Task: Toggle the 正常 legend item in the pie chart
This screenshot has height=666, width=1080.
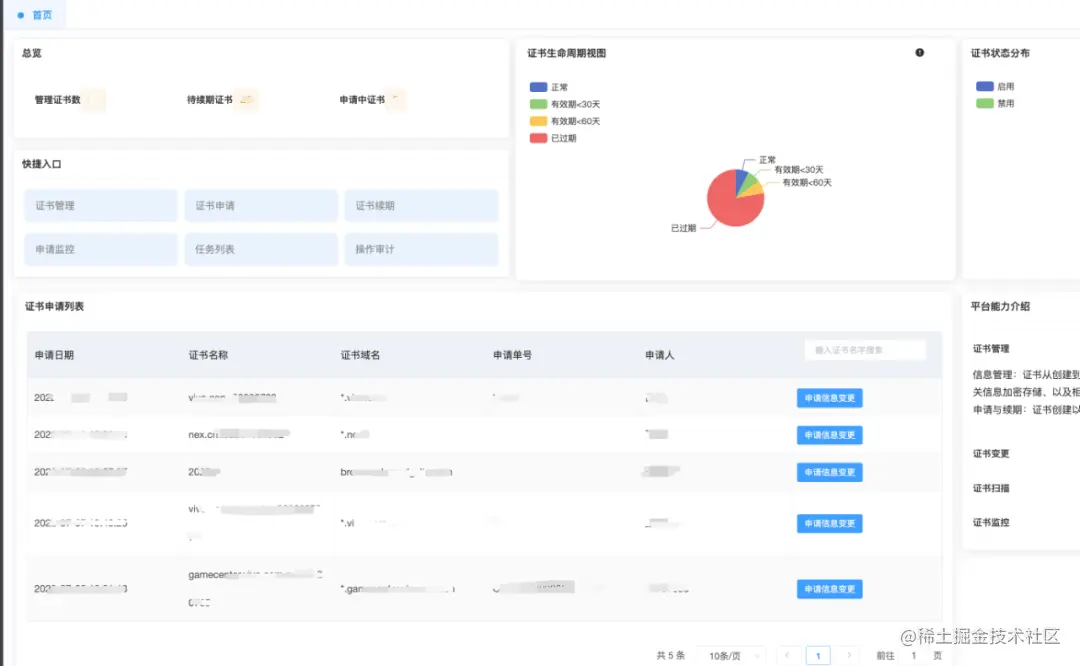Action: (x=550, y=86)
